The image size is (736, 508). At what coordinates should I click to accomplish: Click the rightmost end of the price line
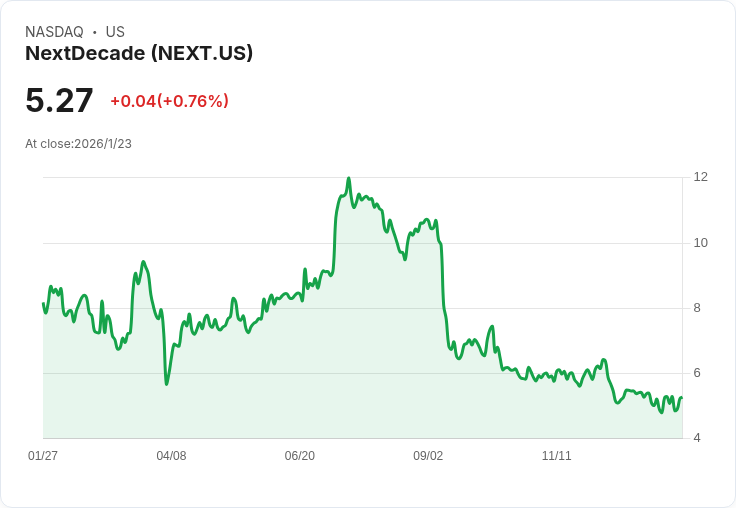[681, 398]
